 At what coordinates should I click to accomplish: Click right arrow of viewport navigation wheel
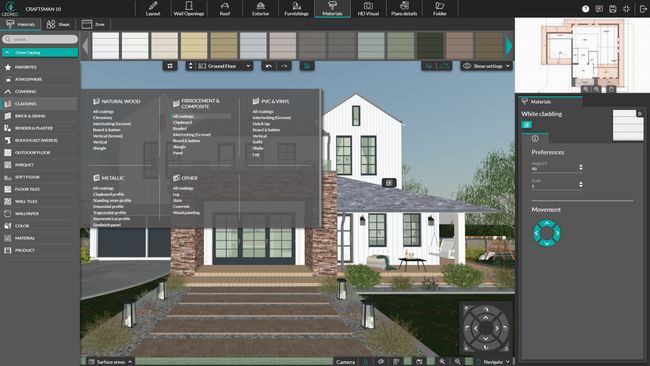(x=497, y=328)
